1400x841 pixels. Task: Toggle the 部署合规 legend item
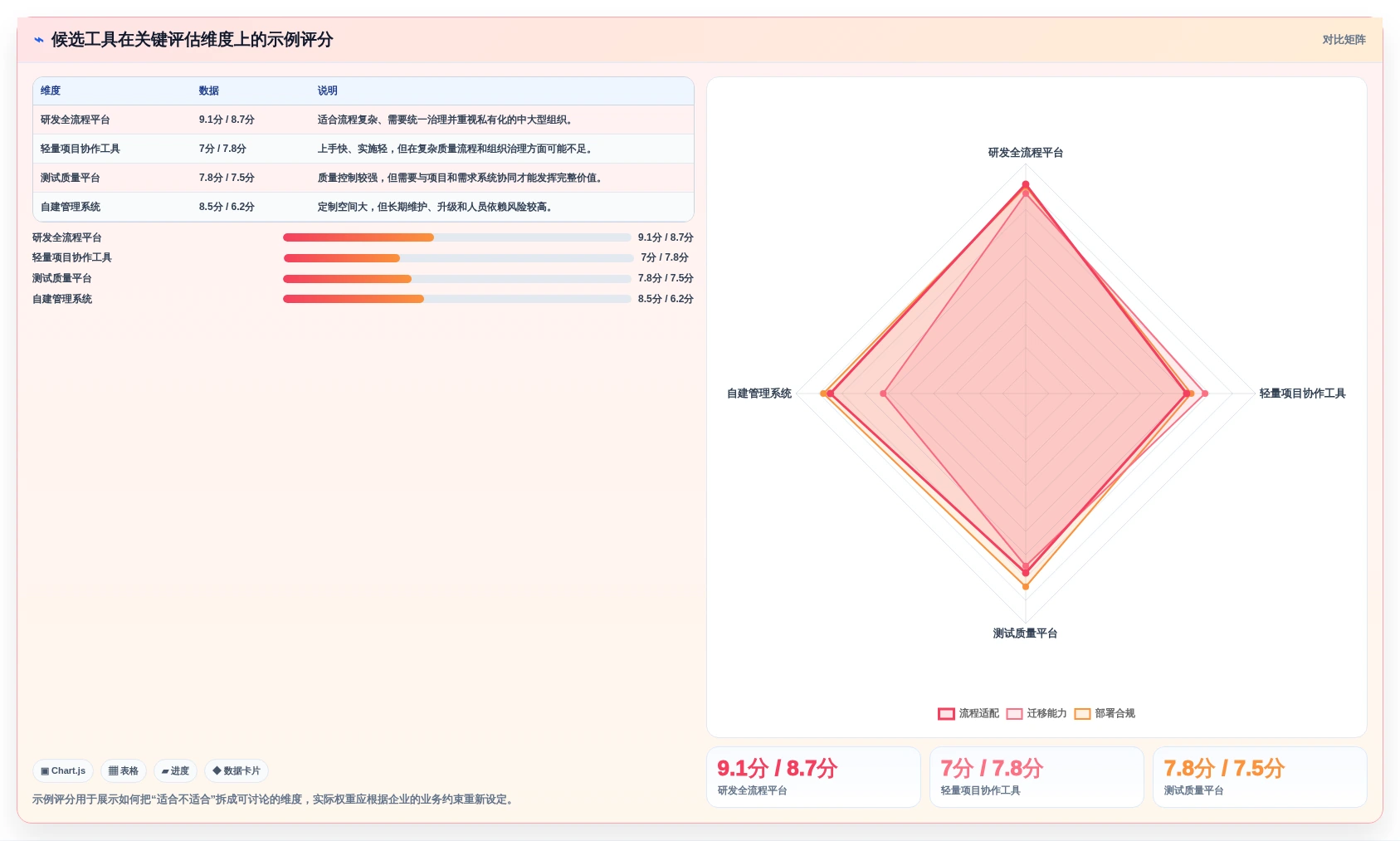[x=1105, y=713]
